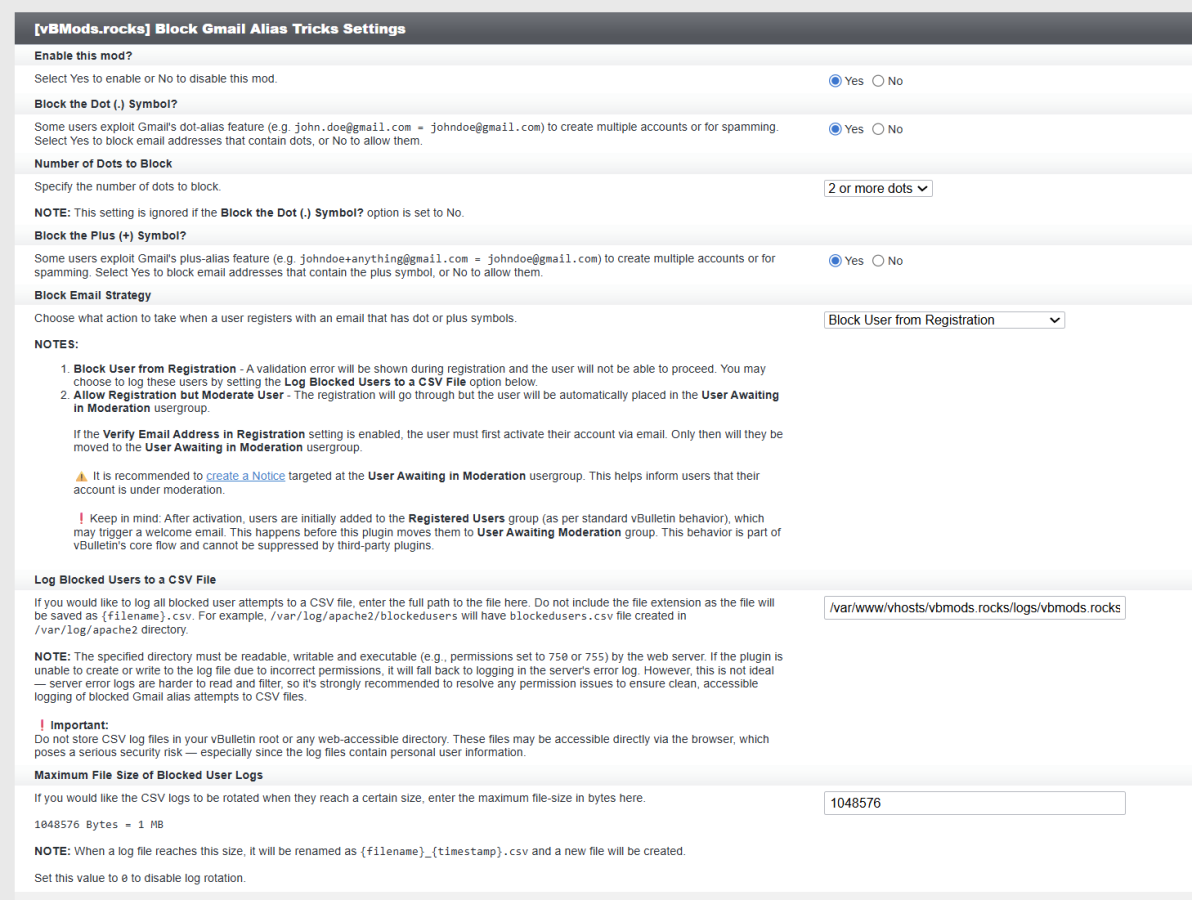The width and height of the screenshot is (1192, 900).
Task: Choose No for Block the Dot Symbol
Action: [x=878, y=129]
